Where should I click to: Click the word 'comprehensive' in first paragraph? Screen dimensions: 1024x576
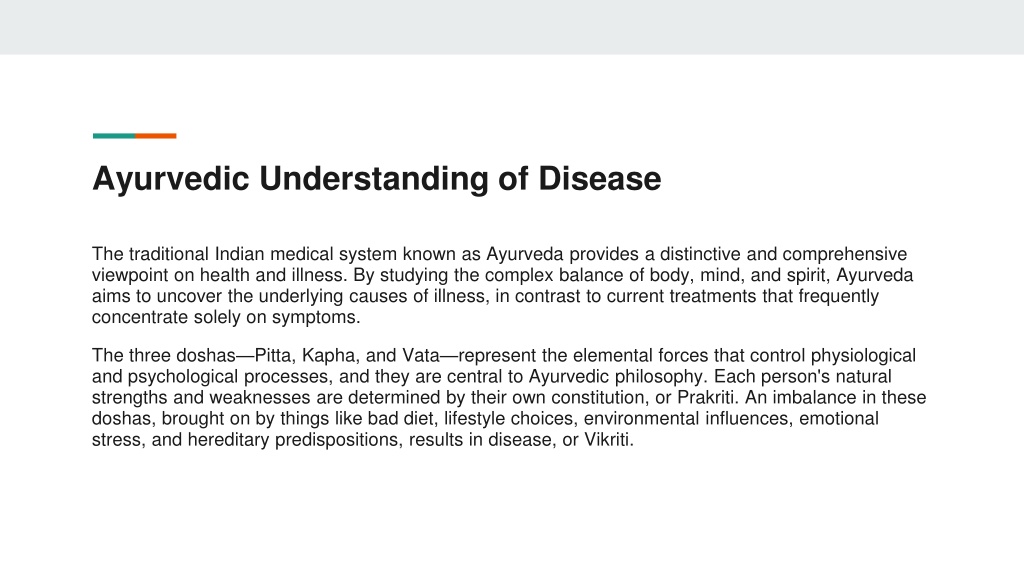click(x=844, y=255)
